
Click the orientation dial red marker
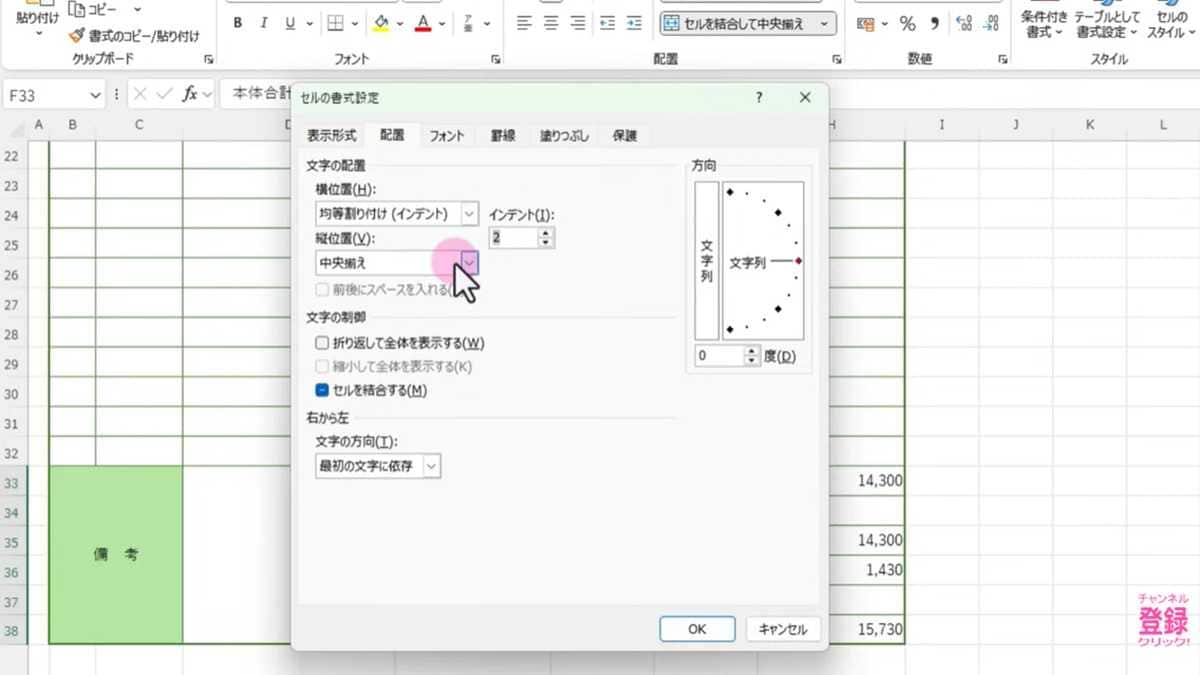[798, 261]
